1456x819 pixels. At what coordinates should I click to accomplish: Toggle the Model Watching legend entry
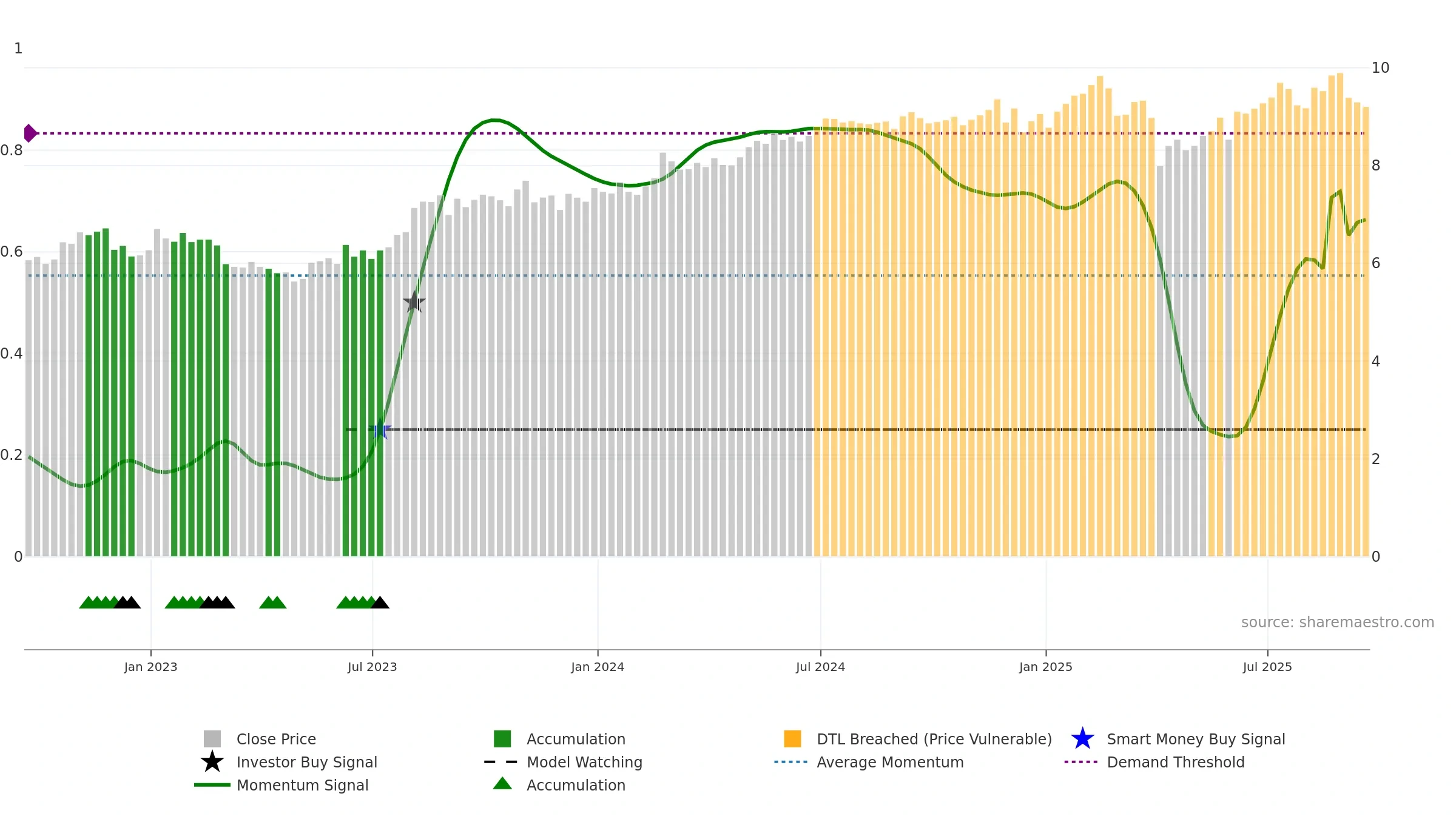tap(584, 762)
